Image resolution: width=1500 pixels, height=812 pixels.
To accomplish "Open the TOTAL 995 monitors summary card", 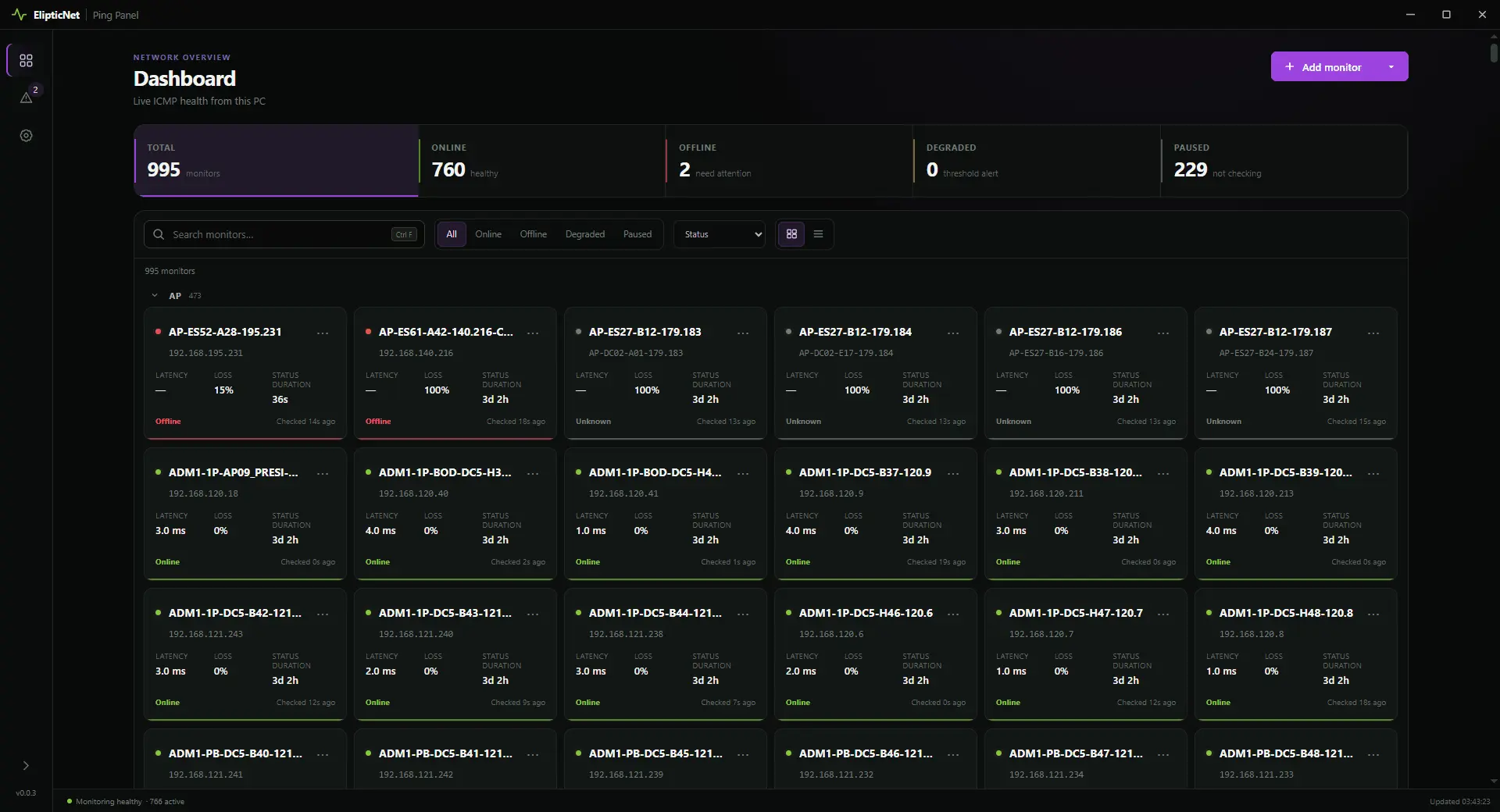I will [277, 161].
